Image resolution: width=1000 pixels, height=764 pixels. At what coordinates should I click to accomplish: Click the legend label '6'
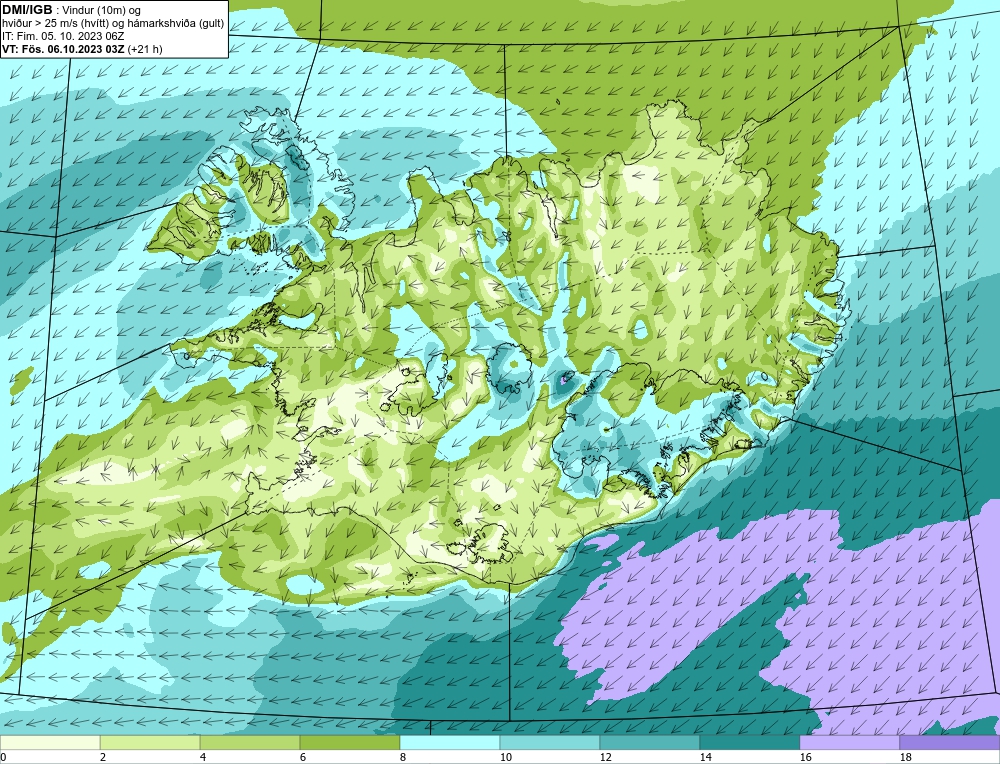click(303, 757)
